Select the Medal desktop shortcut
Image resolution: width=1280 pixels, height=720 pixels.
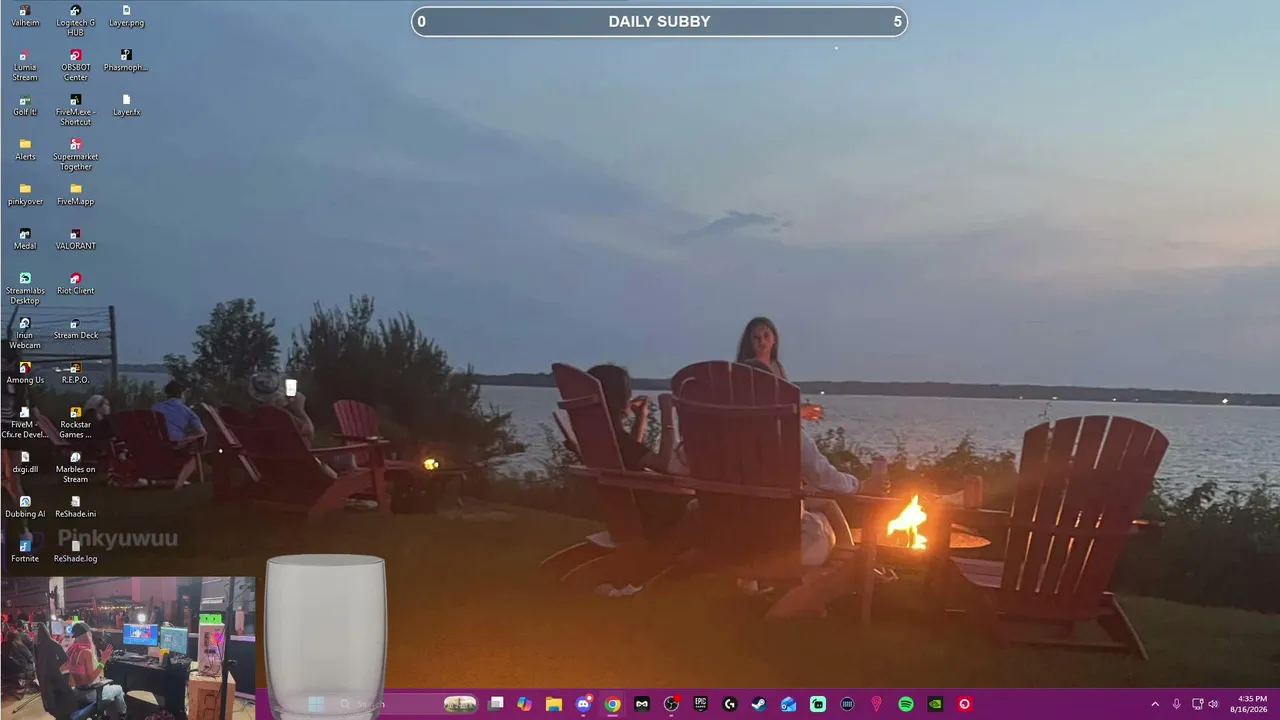coord(25,239)
